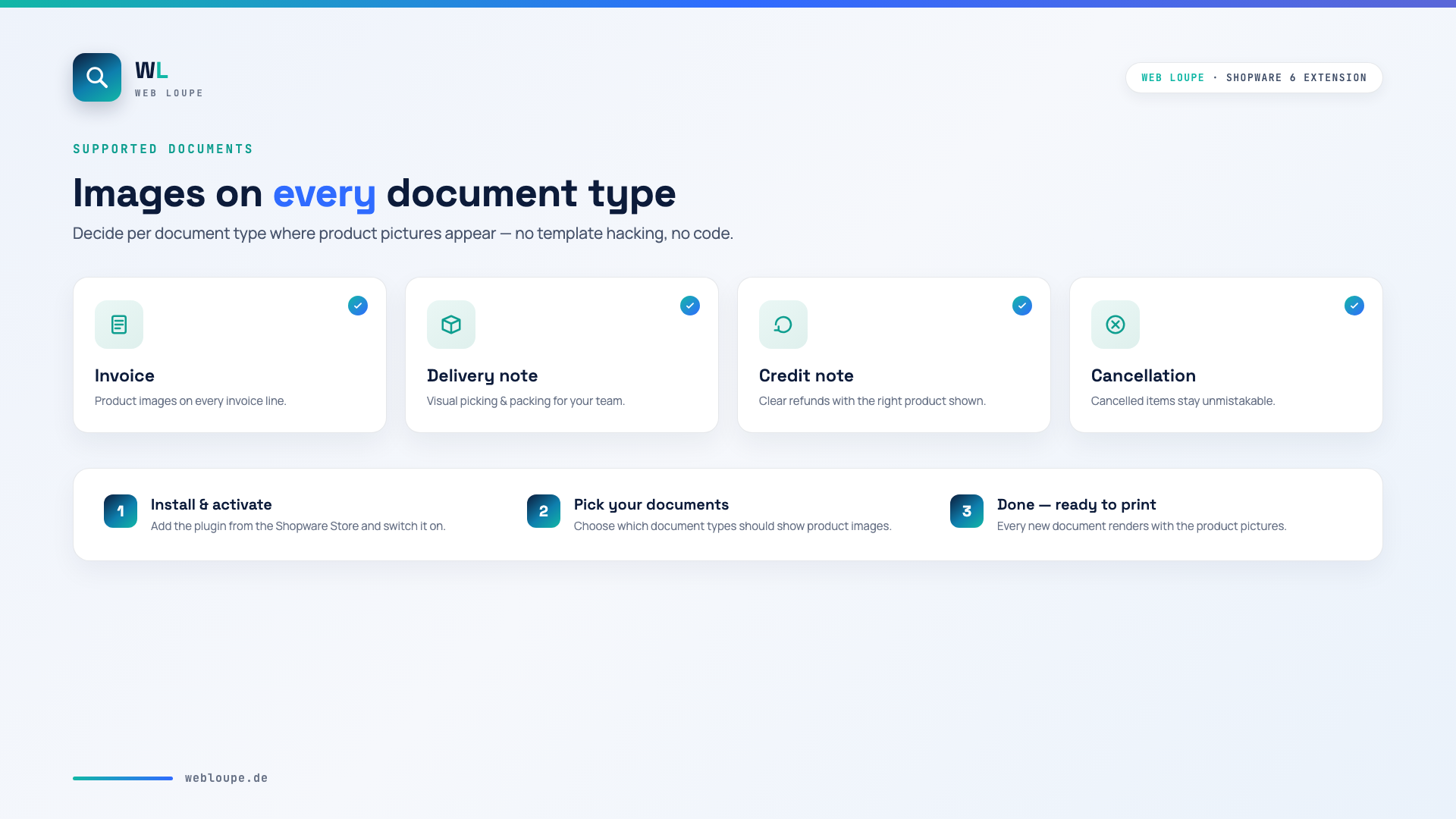Click 'Product images on every invoice line.' text
This screenshot has height=819, width=1456.
[190, 400]
